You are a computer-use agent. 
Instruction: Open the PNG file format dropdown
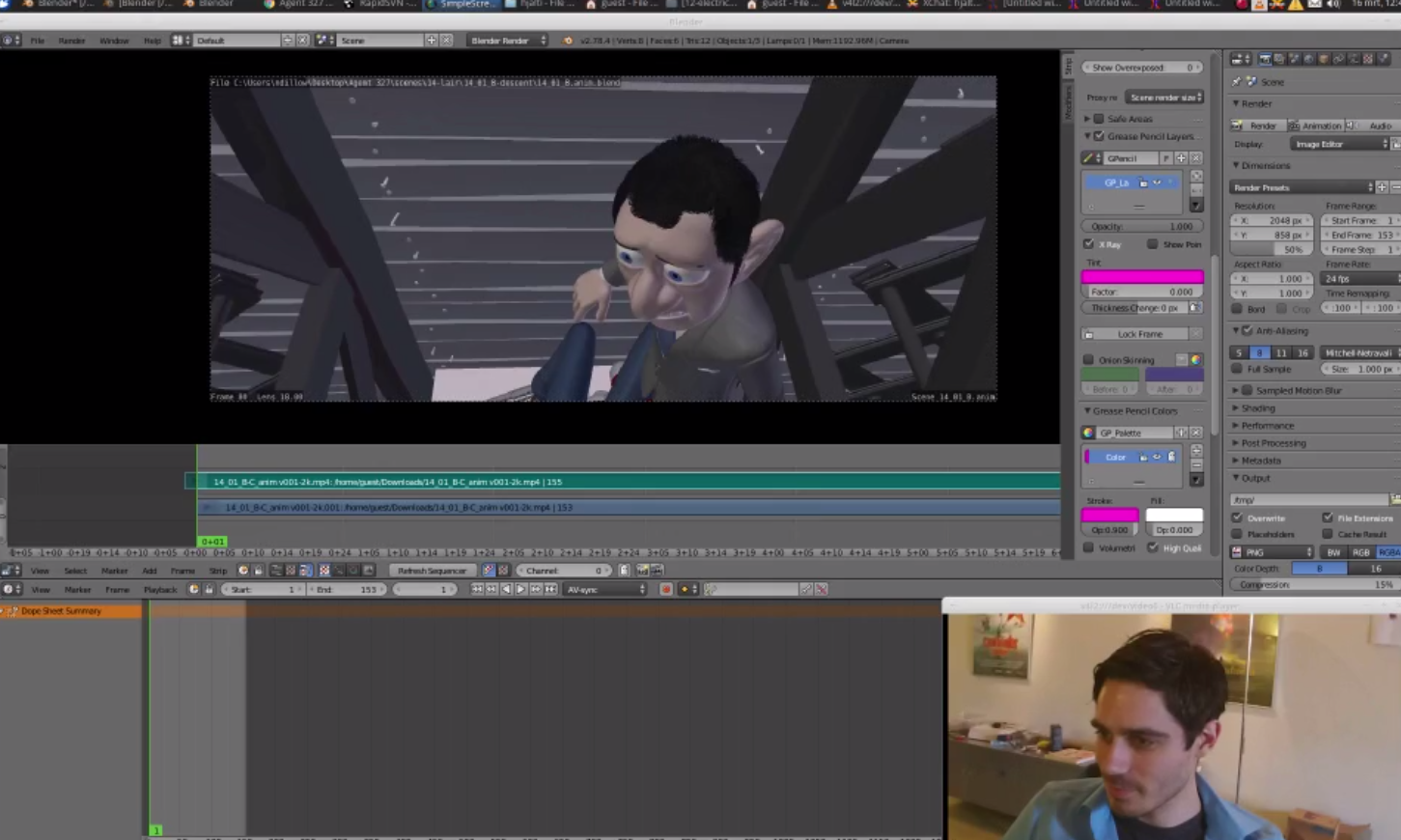(1273, 552)
